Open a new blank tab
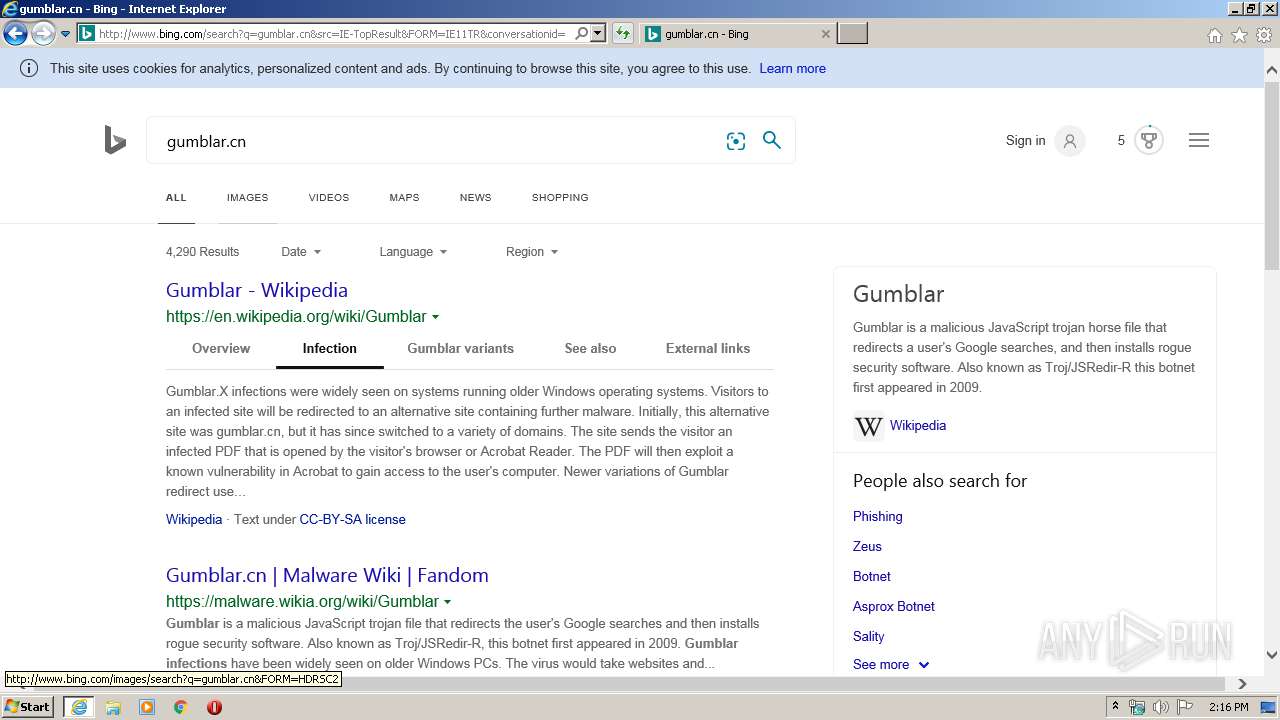This screenshot has width=1280, height=720. [x=852, y=33]
